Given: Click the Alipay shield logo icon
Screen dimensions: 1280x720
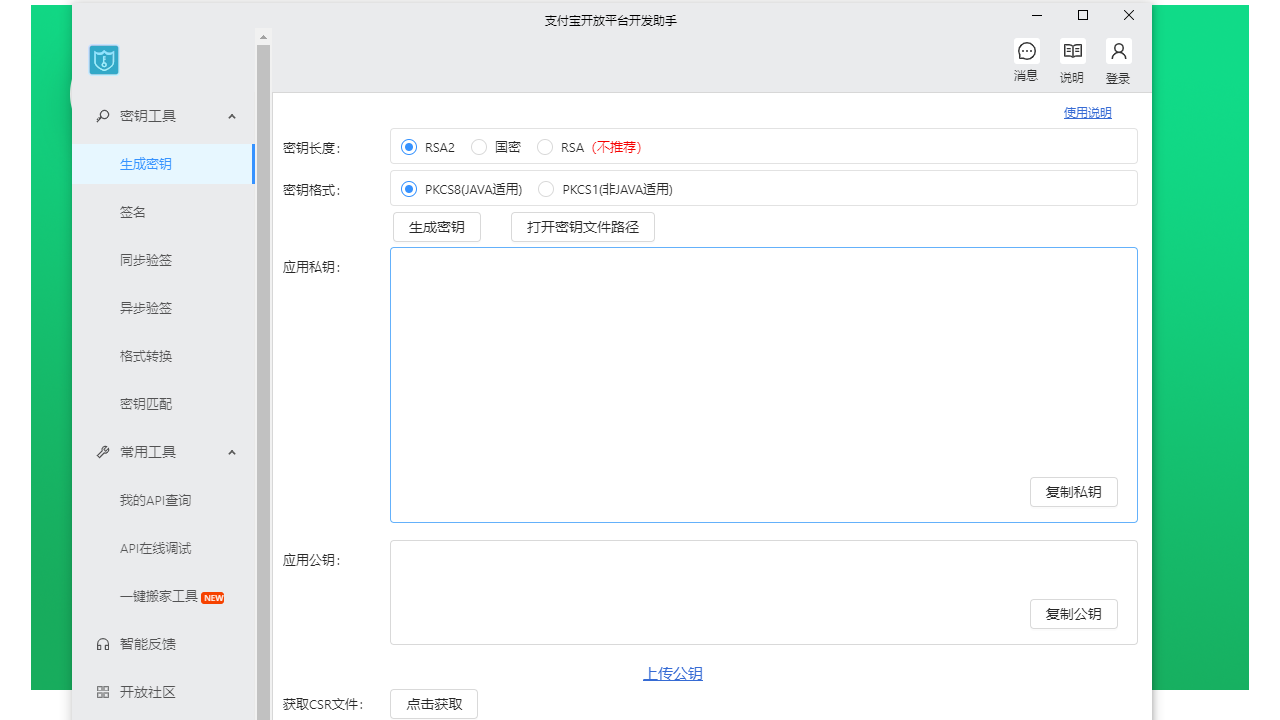Looking at the screenshot, I should (x=104, y=60).
